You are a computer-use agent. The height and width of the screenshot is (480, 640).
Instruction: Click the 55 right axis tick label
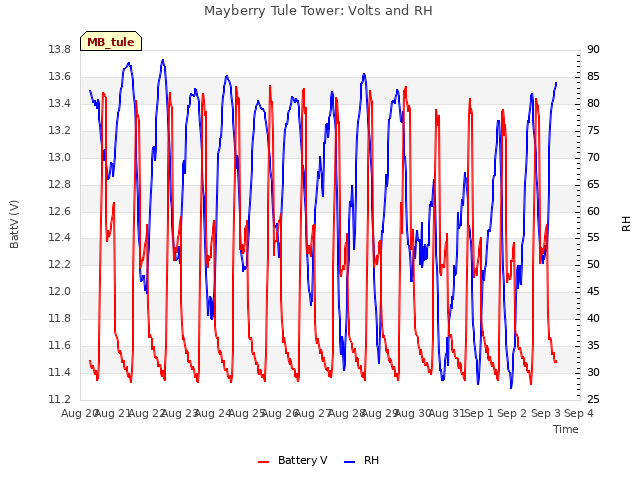(593, 238)
